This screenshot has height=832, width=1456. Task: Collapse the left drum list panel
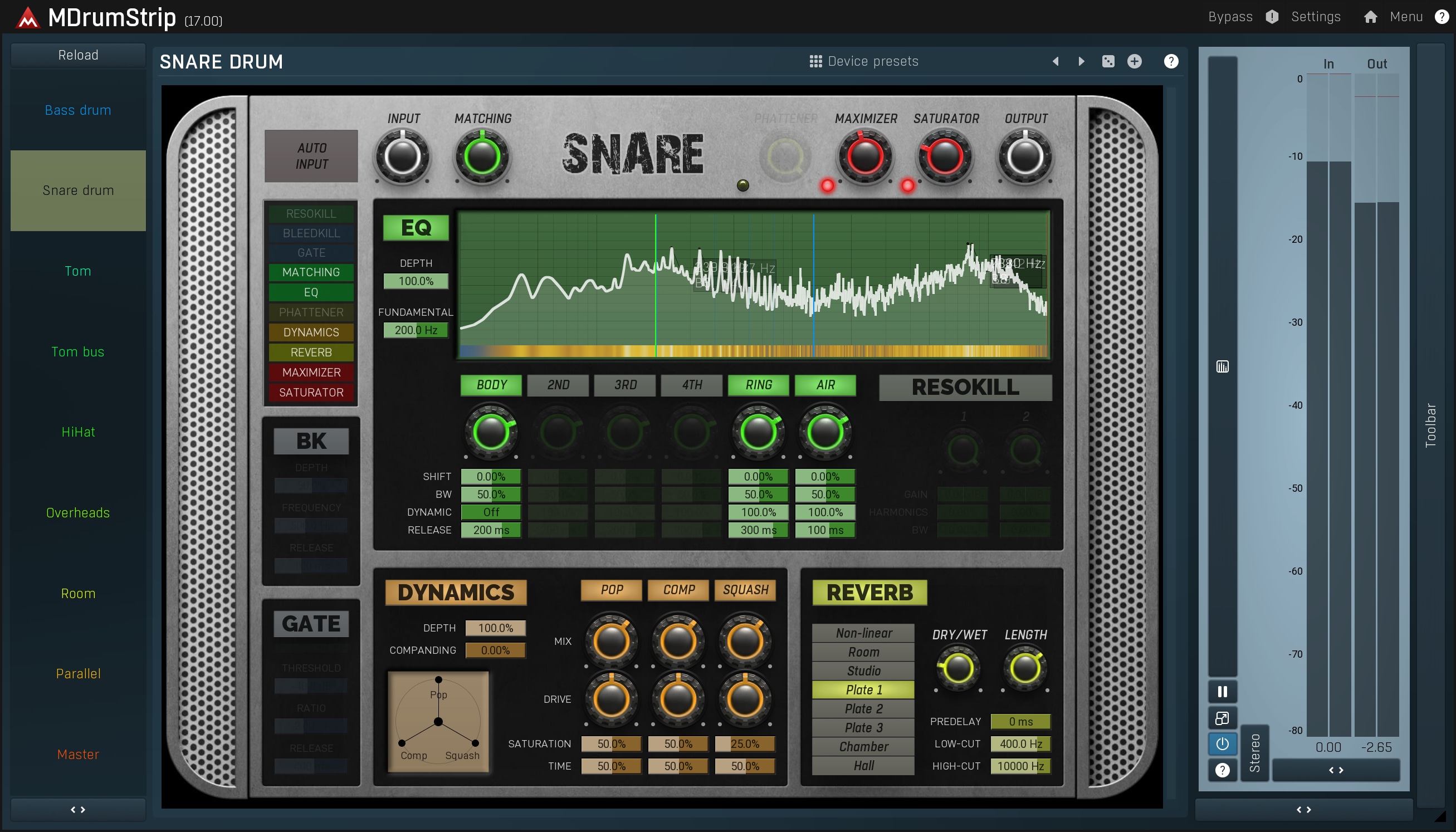click(78, 809)
